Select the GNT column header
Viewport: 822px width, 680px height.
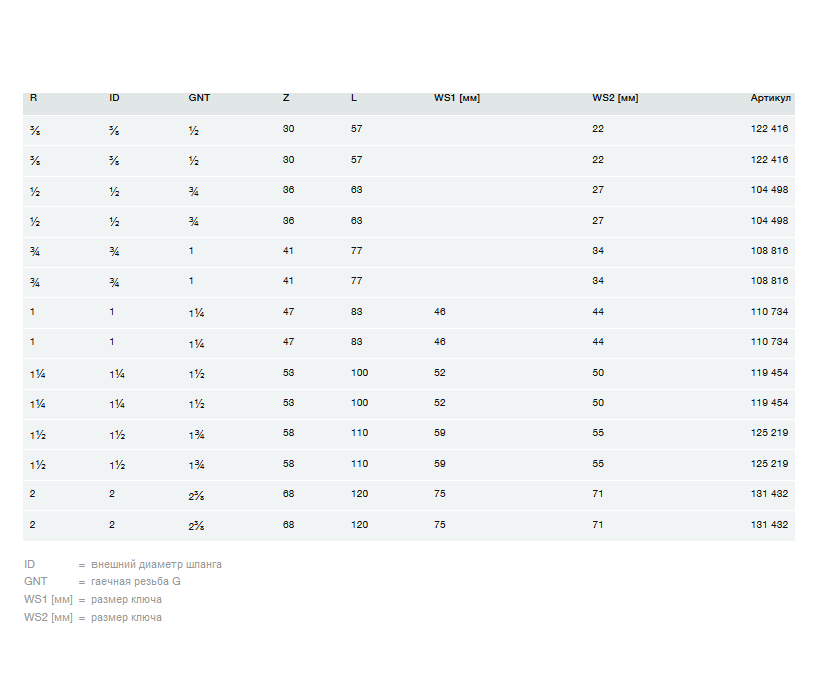click(x=199, y=98)
